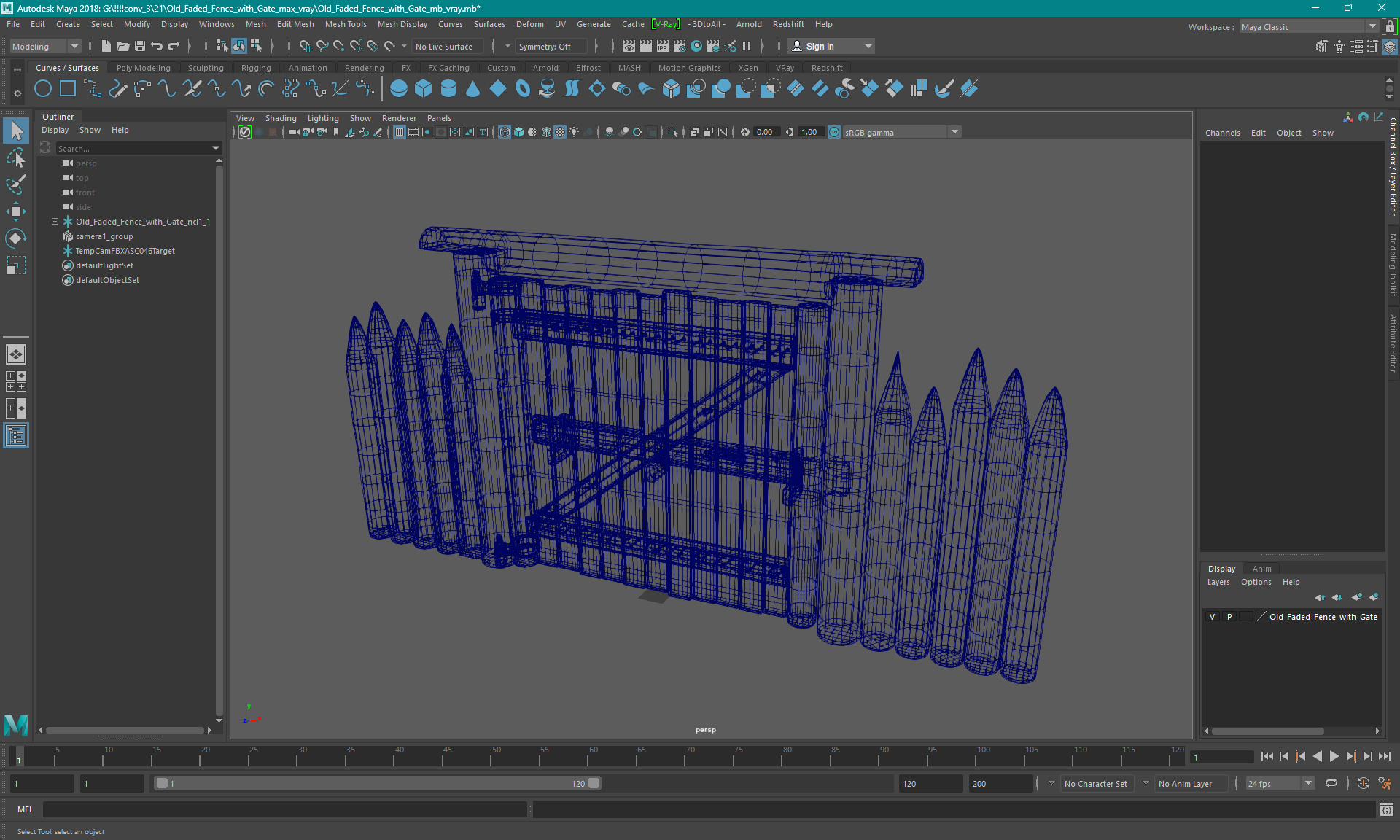Screen dimensions: 1400x840
Task: Undo last action with arrow icon
Action: click(x=157, y=46)
